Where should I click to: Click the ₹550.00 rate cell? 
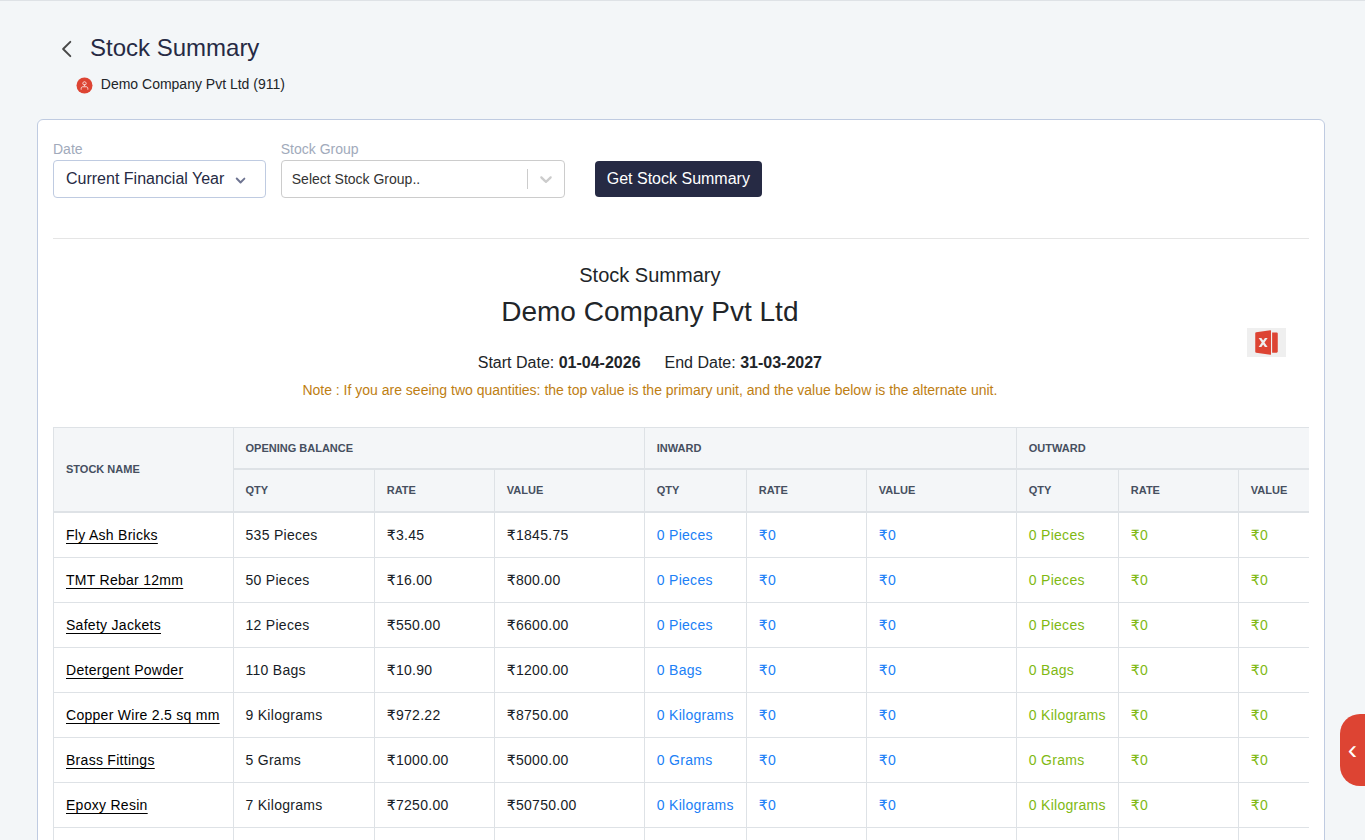(434, 625)
